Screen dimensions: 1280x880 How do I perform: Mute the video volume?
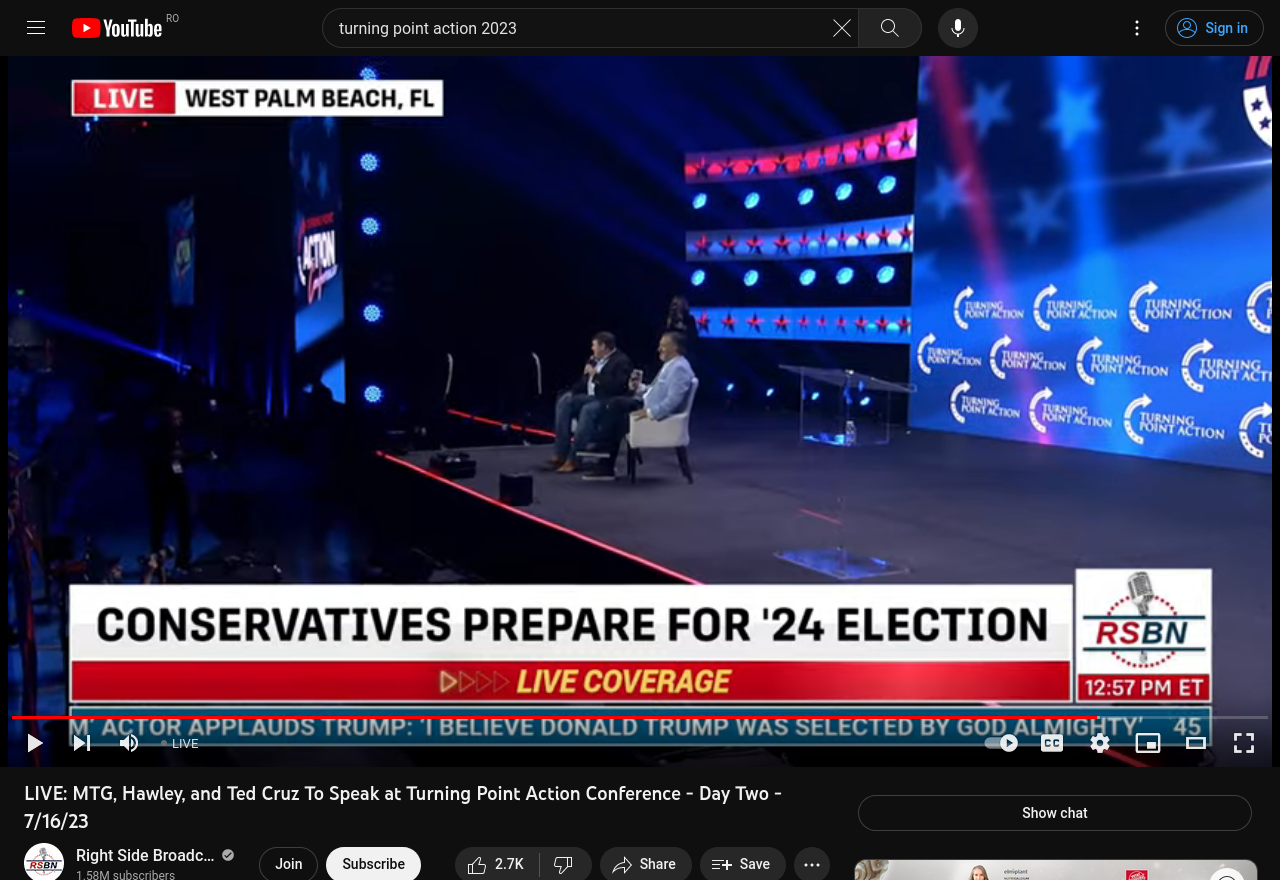pos(129,743)
